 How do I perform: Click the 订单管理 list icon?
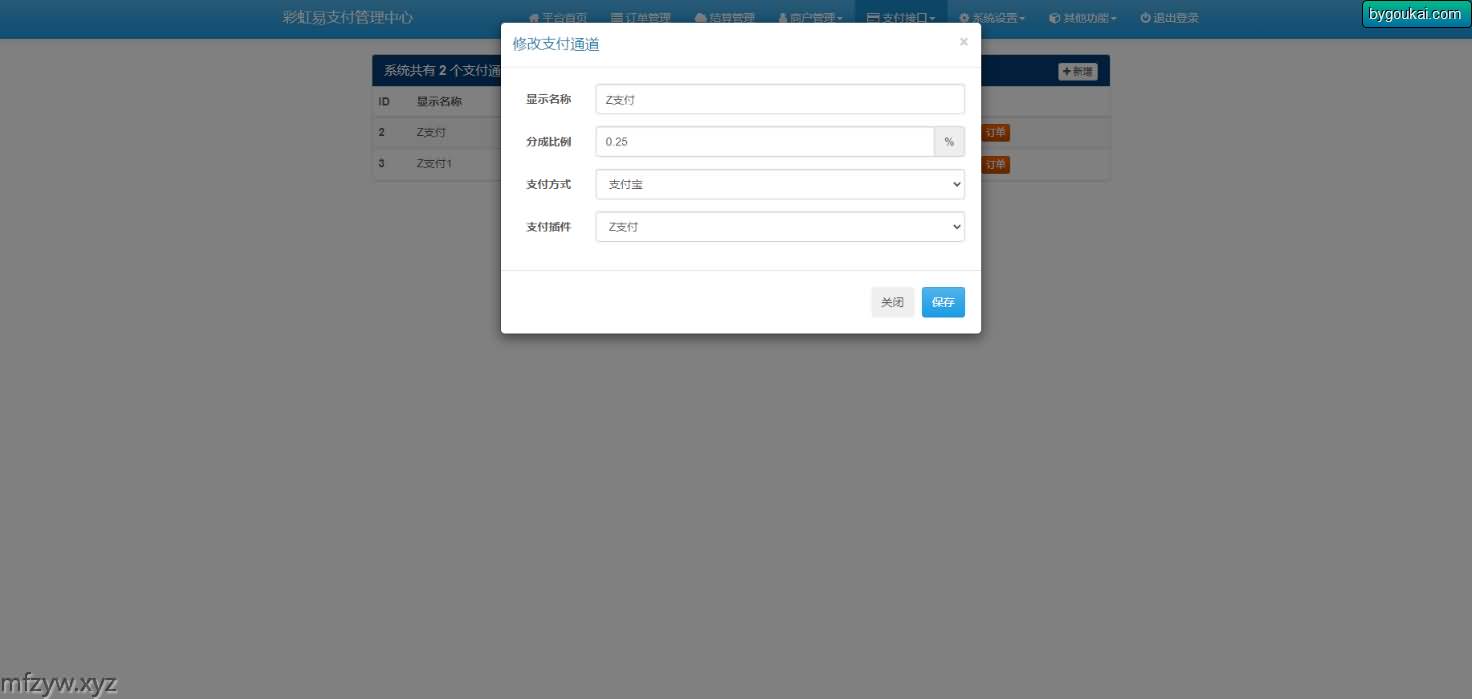click(617, 18)
